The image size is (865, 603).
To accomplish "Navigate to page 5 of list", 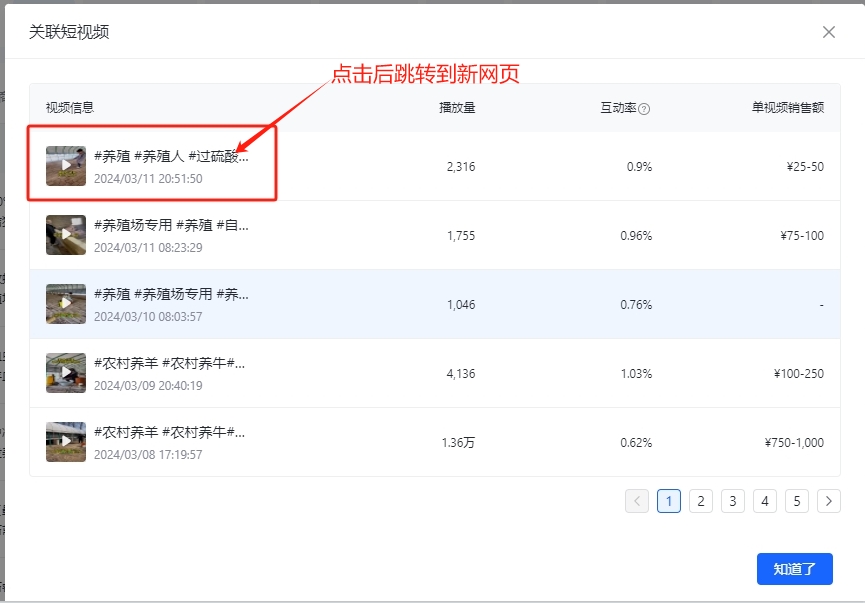I will 797,501.
